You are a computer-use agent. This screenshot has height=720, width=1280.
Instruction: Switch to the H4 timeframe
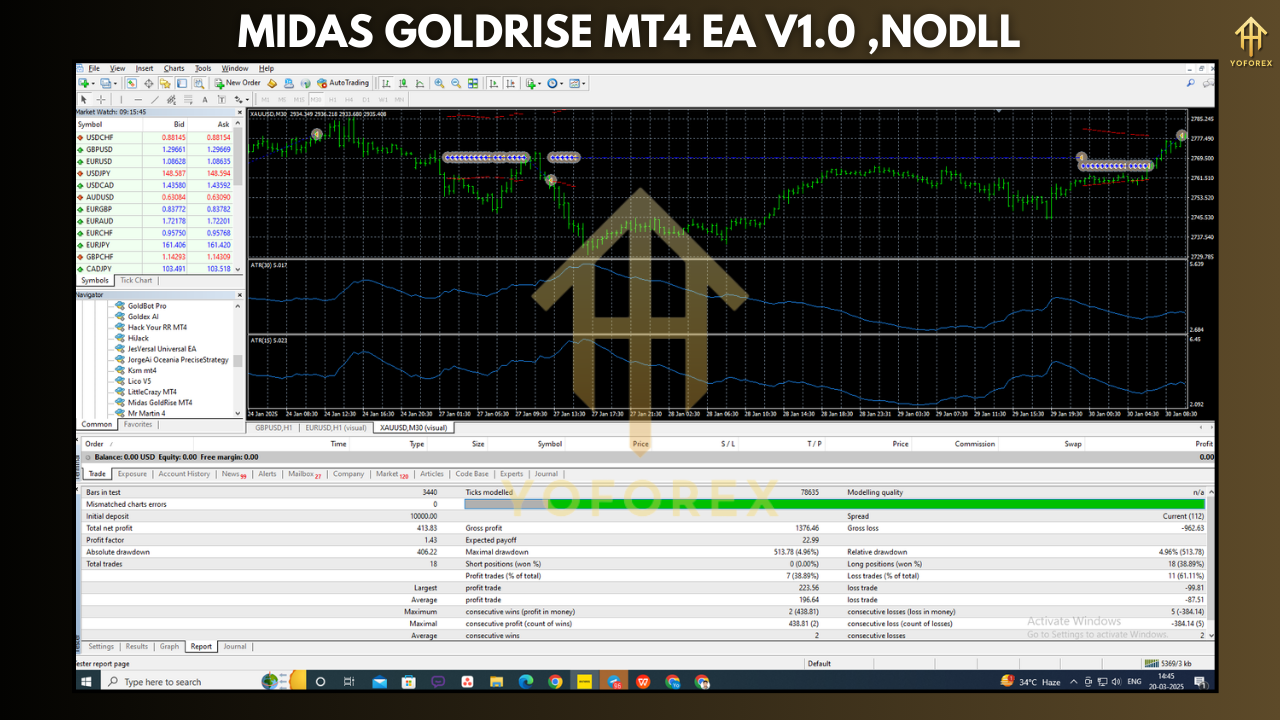click(x=349, y=99)
